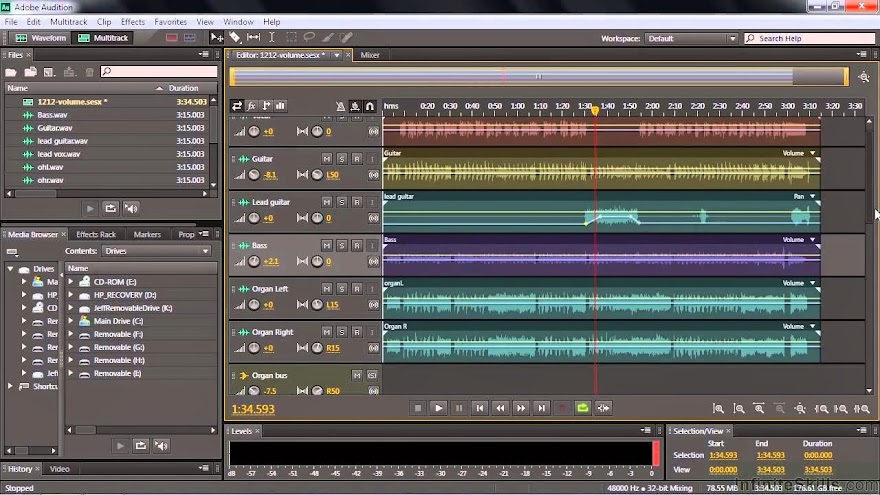The width and height of the screenshot is (880, 495).
Task: Expand the CD-ROM (E:) drive
Action: tap(71, 282)
